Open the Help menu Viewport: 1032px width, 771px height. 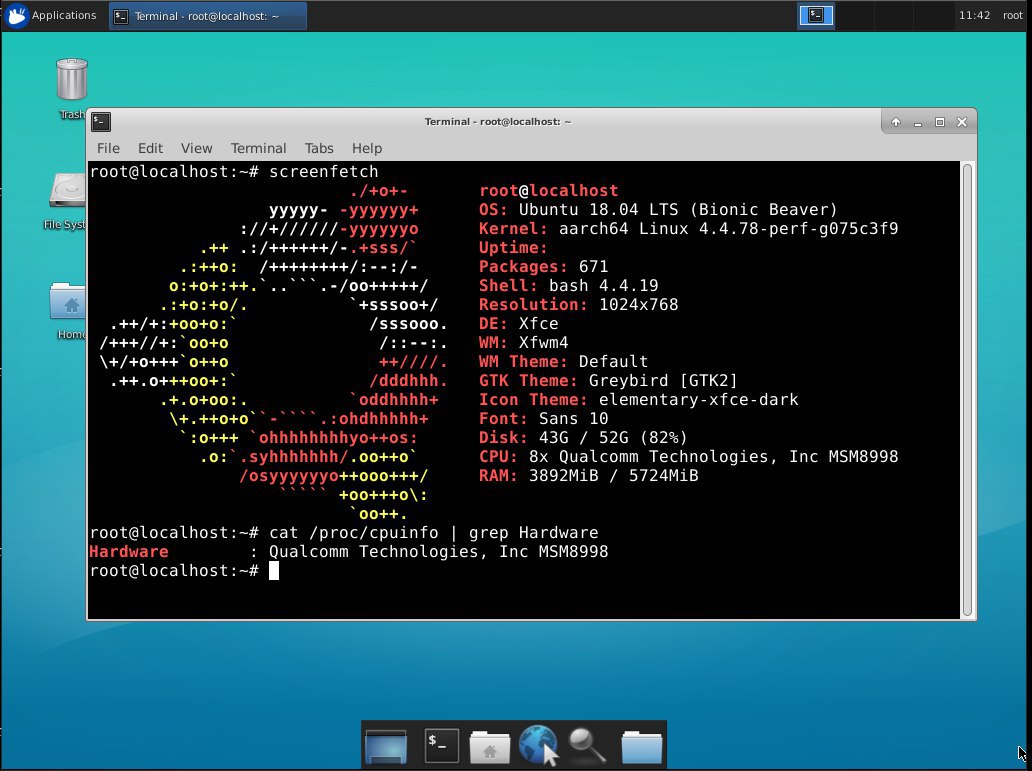pos(367,148)
